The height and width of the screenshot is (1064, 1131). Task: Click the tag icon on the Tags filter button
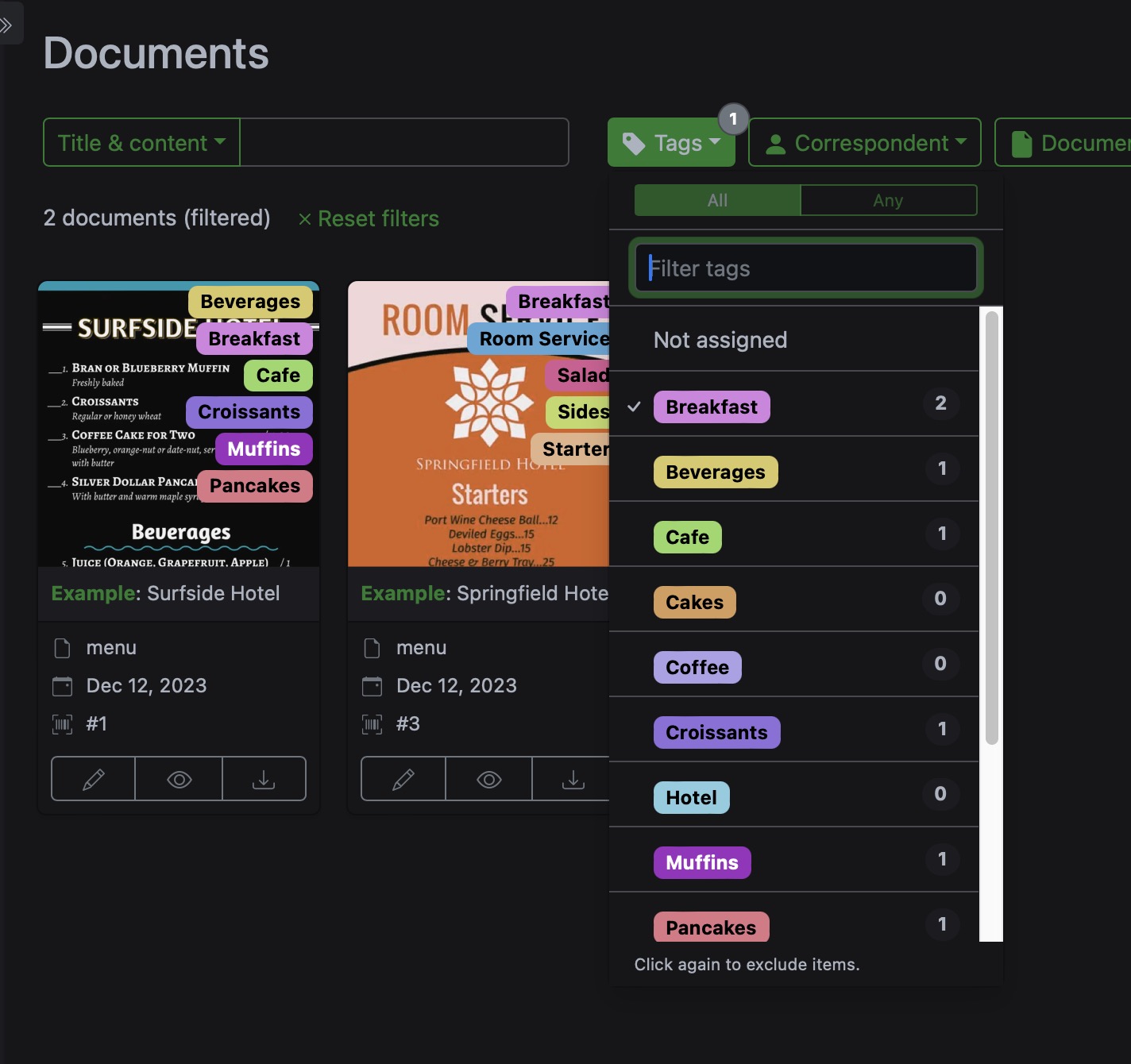tap(634, 142)
